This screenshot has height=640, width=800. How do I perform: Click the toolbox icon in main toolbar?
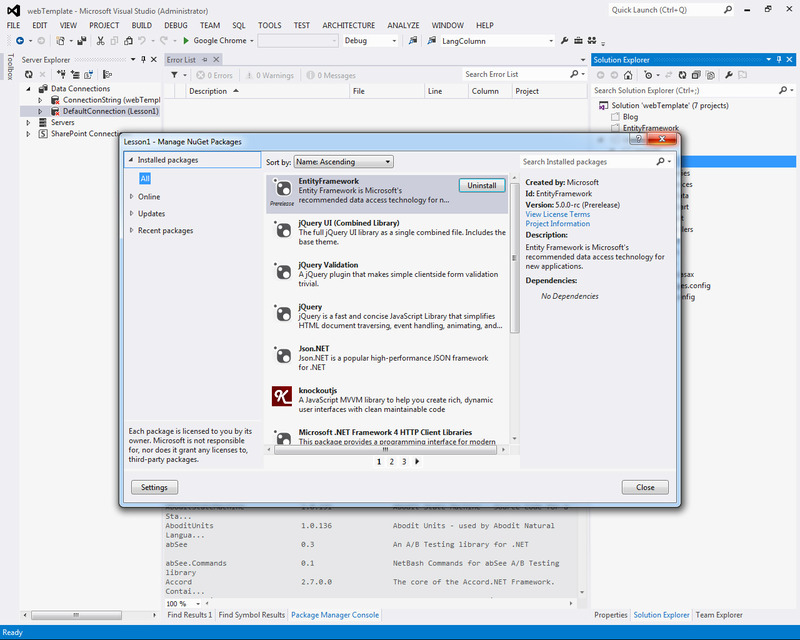click(578, 40)
